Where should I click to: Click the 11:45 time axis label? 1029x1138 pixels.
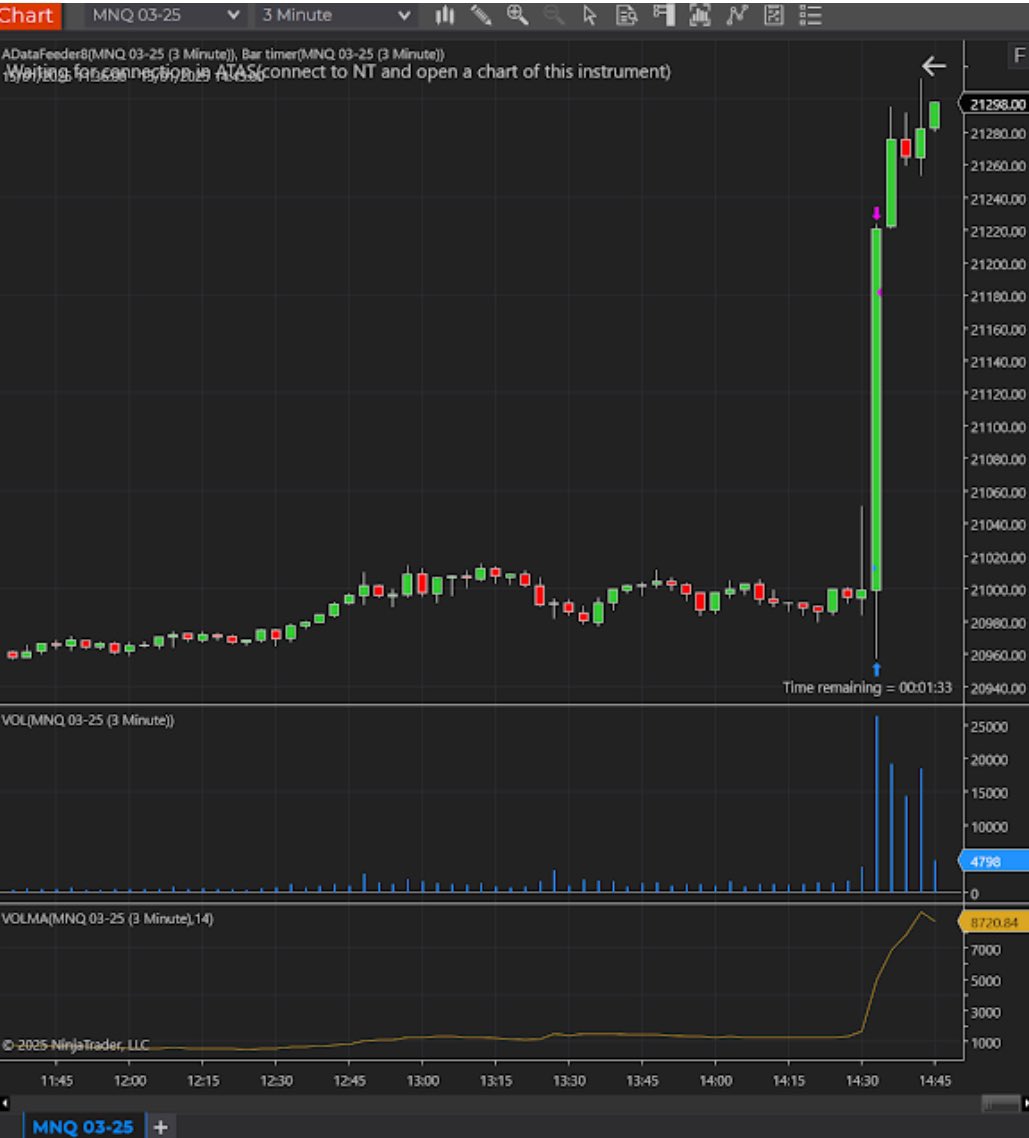[x=57, y=1081]
